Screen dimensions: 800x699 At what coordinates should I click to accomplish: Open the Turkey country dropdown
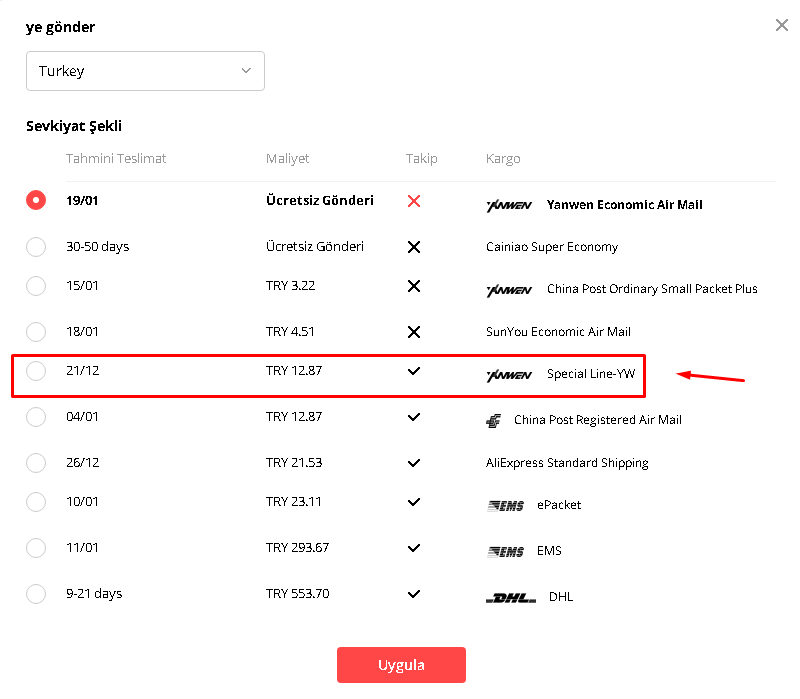(145, 71)
